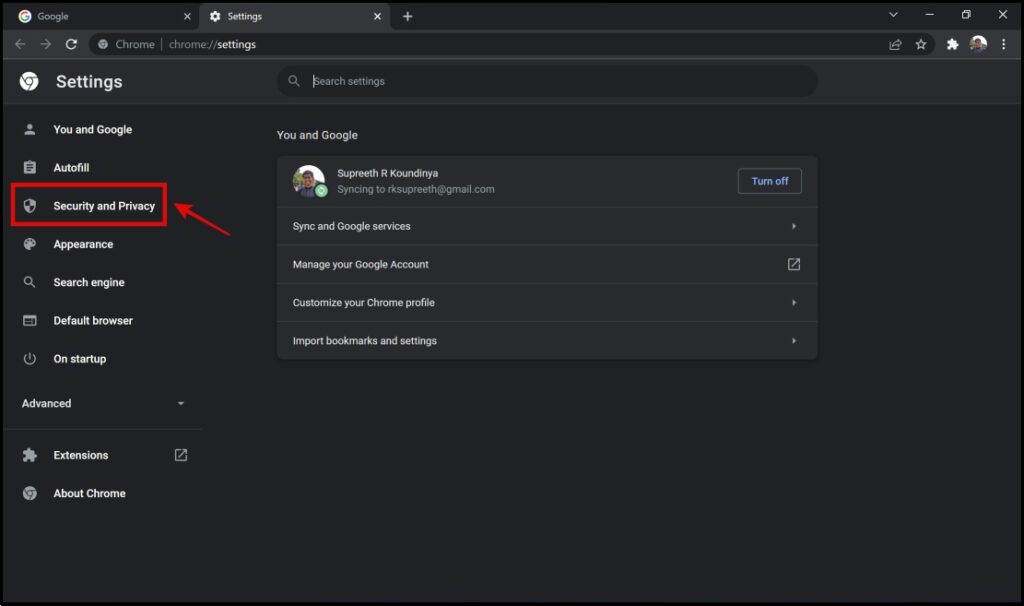Expand Import bookmarks and settings arrow
Screen dimensions: 1024x606
click(x=793, y=341)
